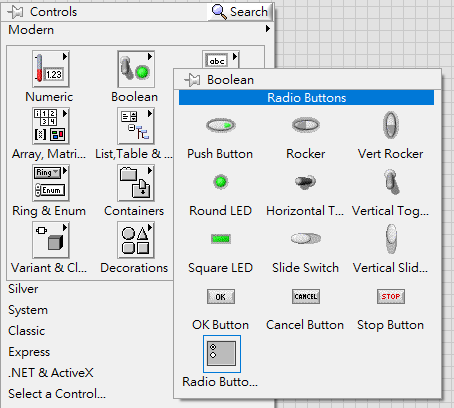Select the Cancel Button control
Viewport: 454px width, 408px height.
point(306,296)
